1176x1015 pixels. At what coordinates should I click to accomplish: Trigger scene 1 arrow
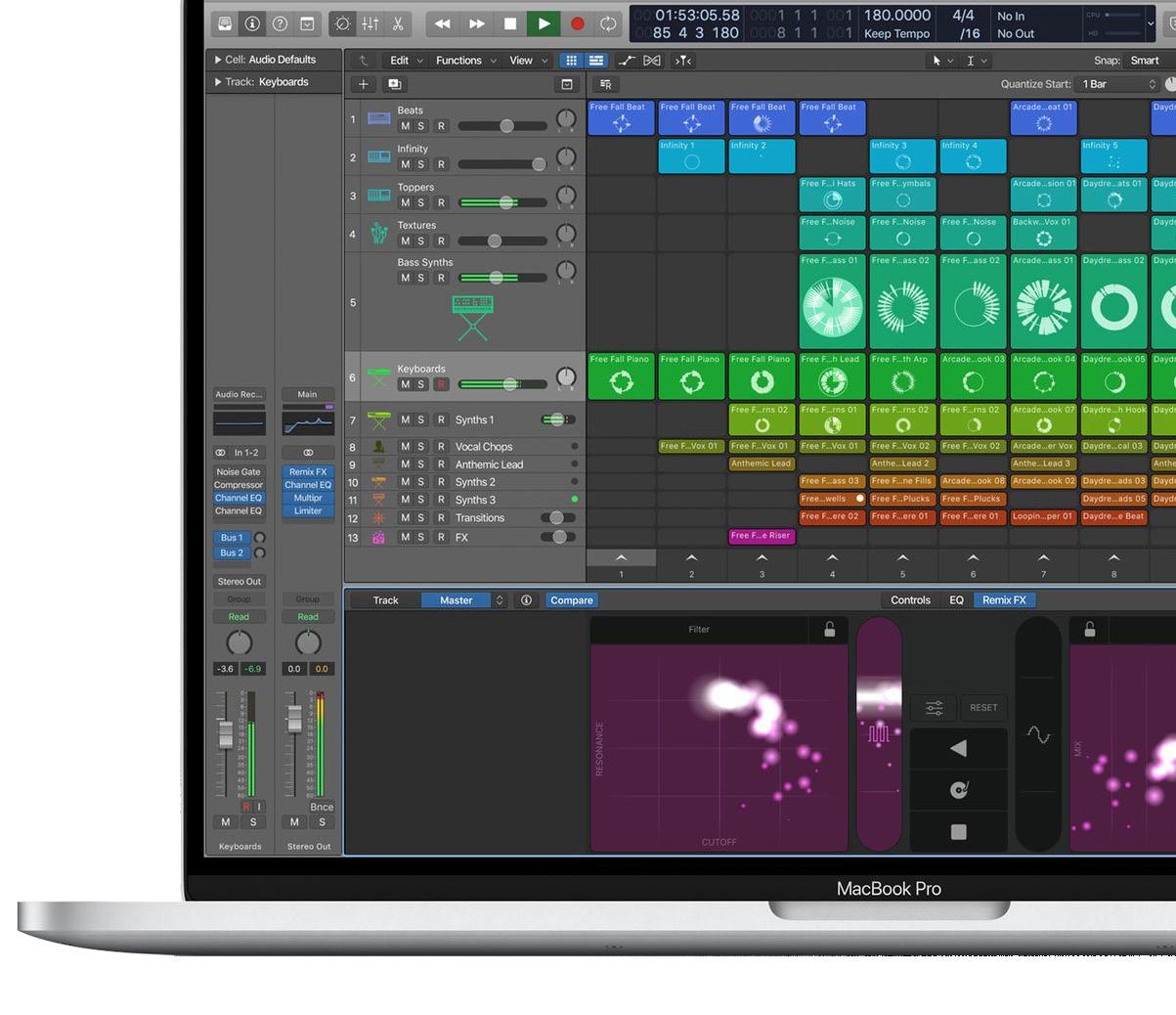pos(621,558)
